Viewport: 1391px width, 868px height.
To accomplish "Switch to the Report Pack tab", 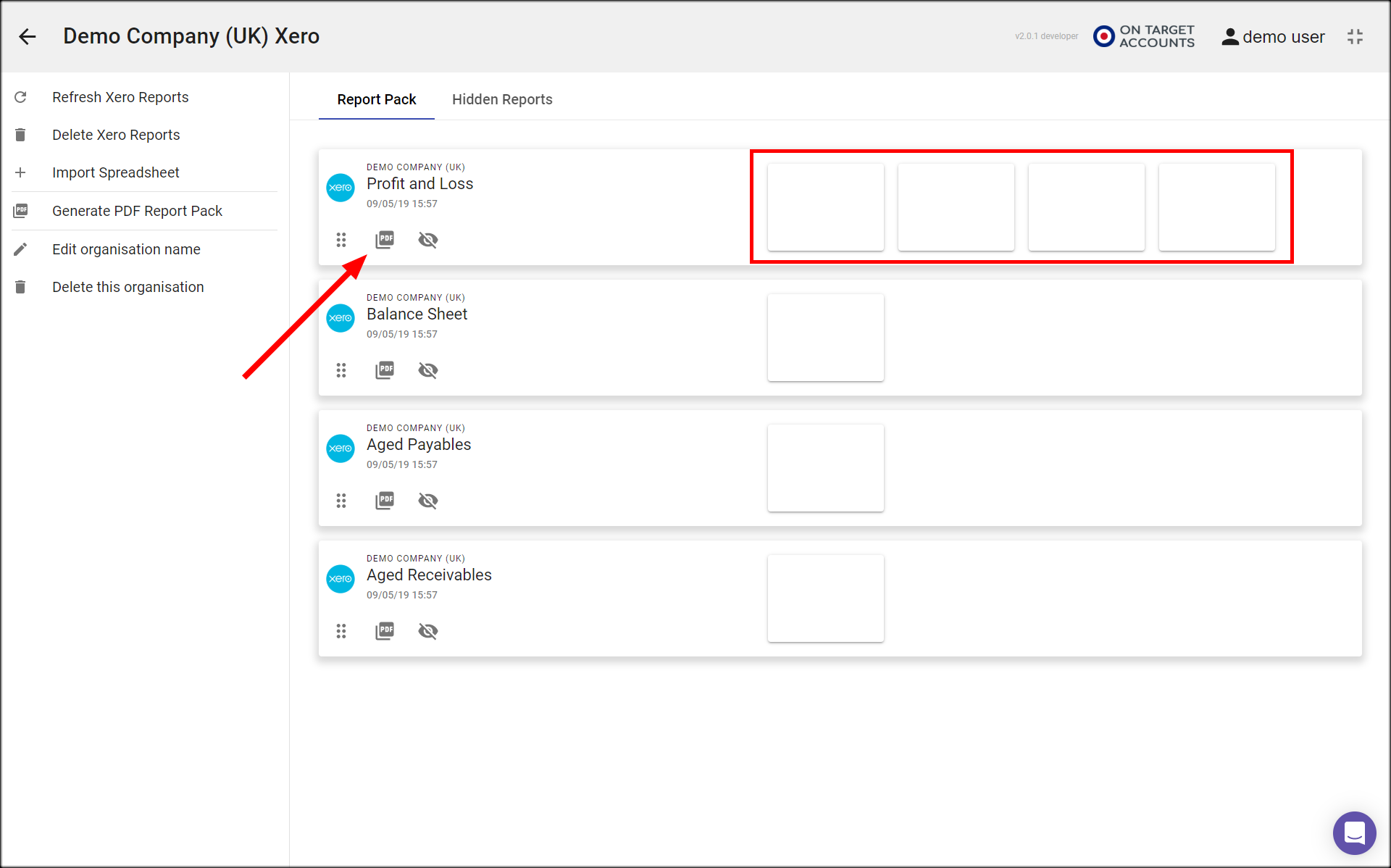I will coord(377,99).
